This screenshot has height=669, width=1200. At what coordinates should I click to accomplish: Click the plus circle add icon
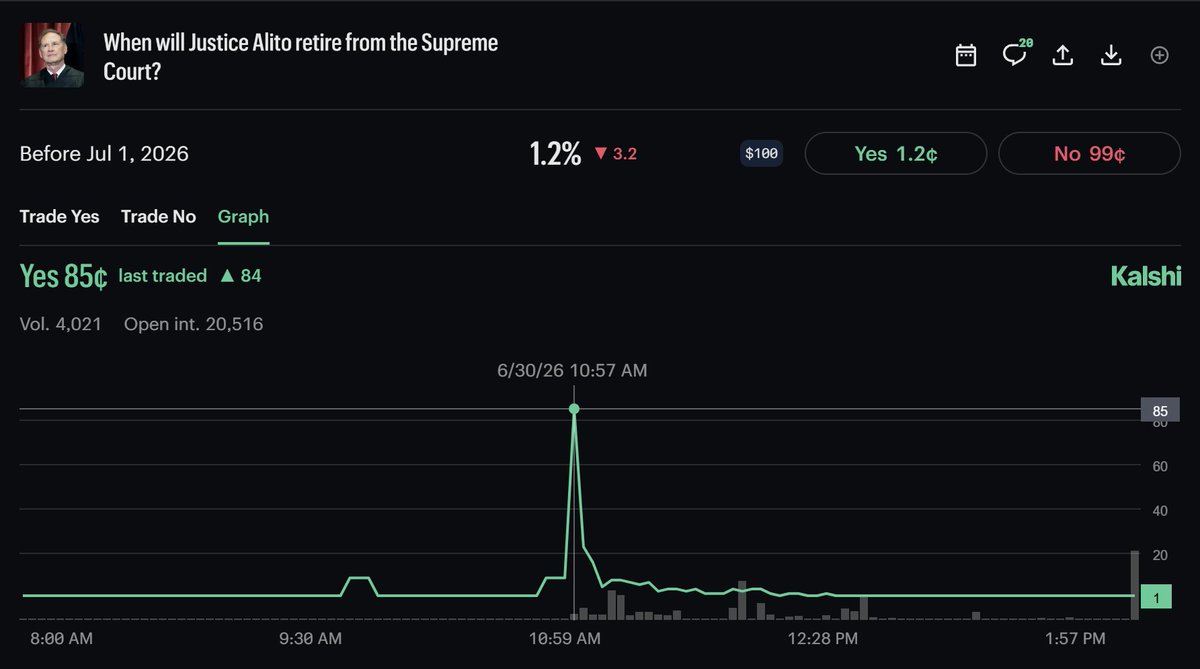click(1159, 55)
